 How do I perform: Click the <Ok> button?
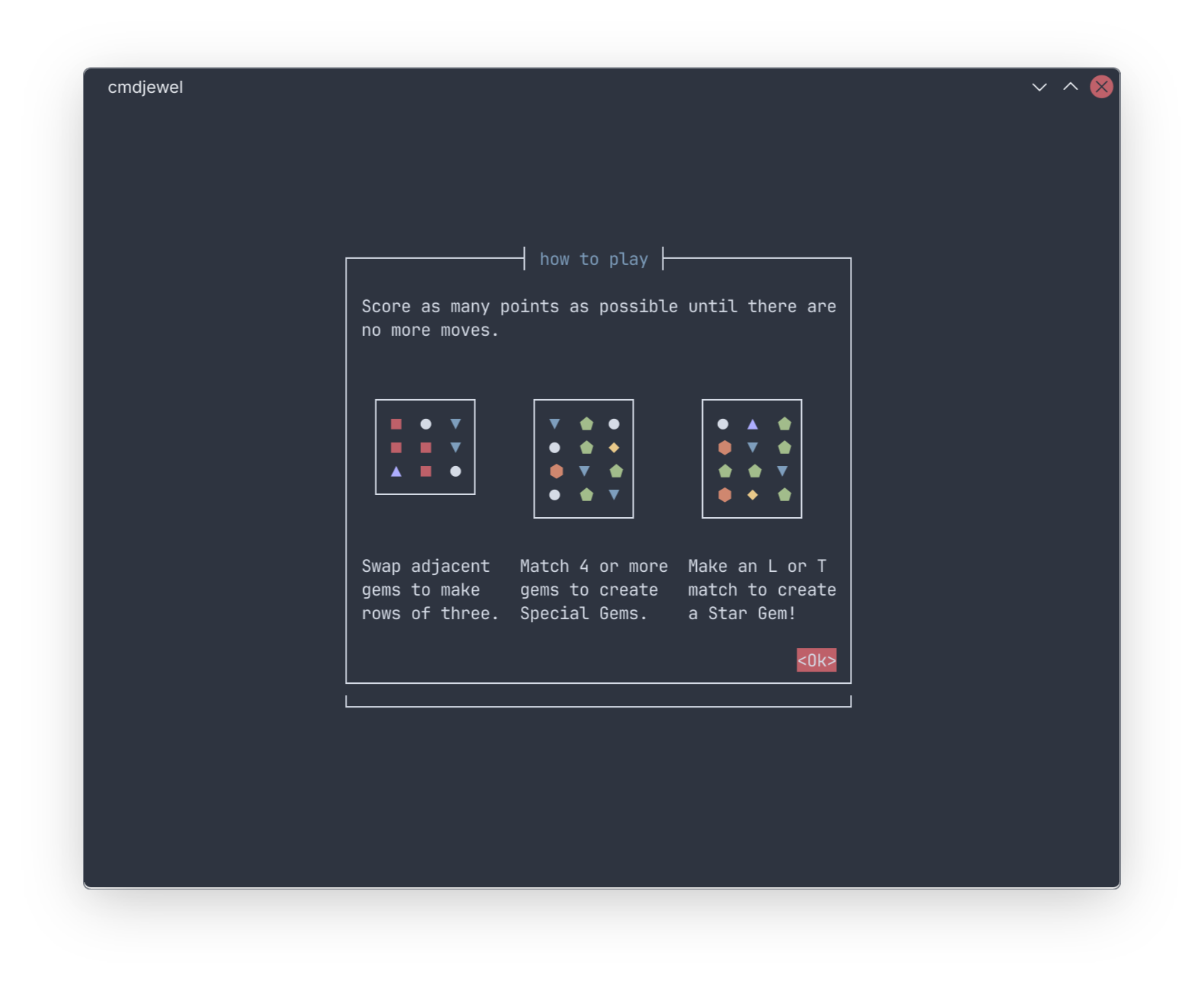pos(816,660)
